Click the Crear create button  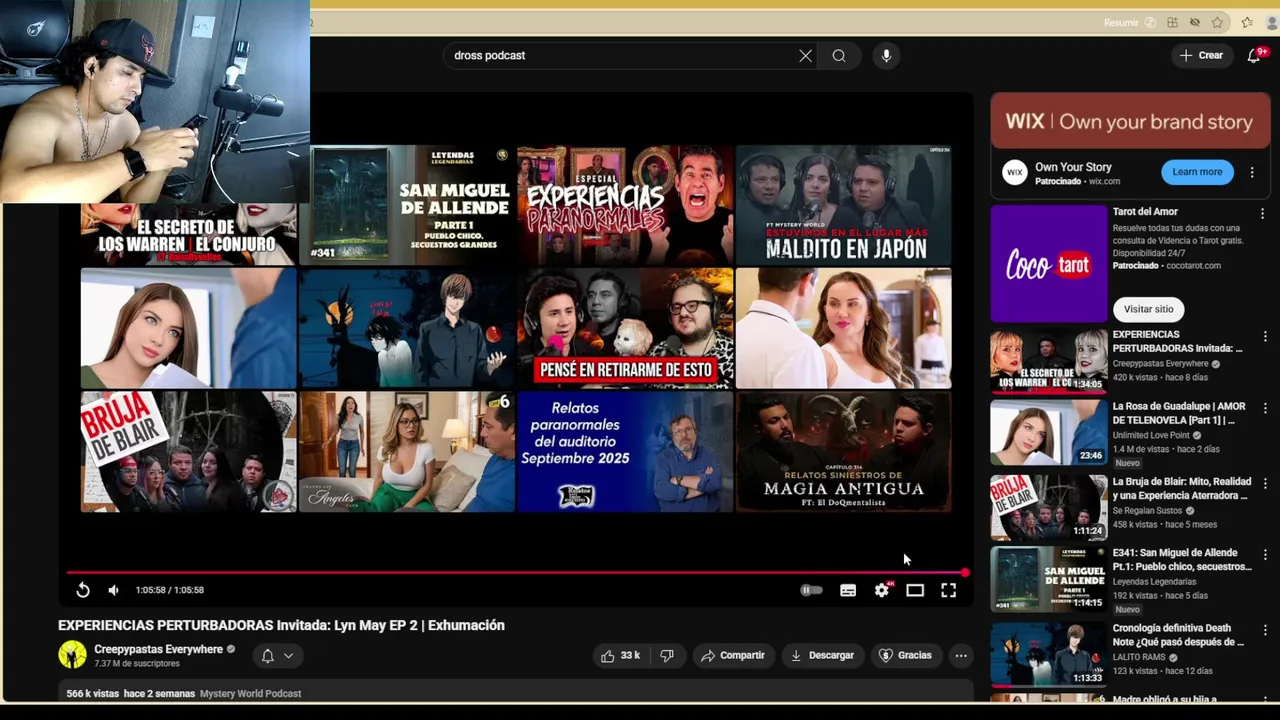click(x=1201, y=56)
